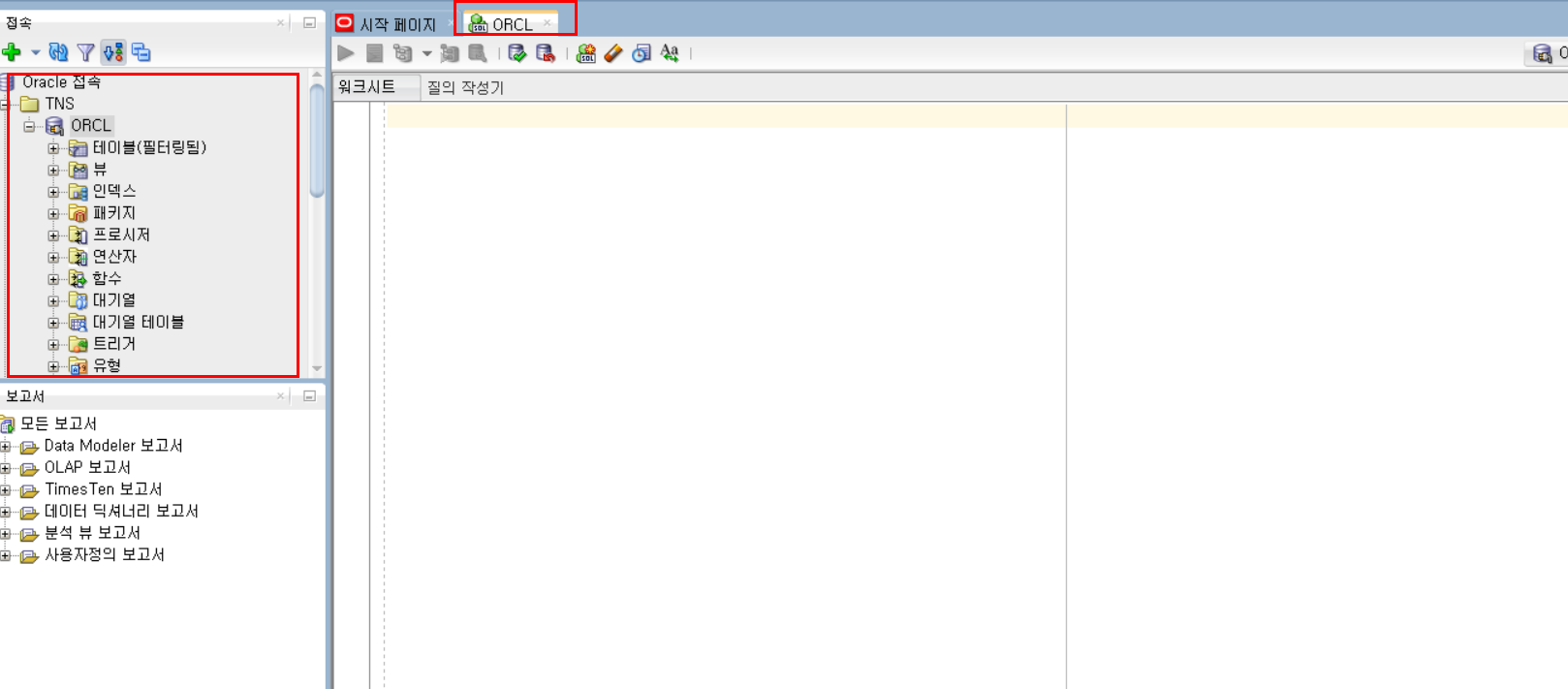
Task: Expand OLAP 보고서 folder
Action: click(6, 468)
